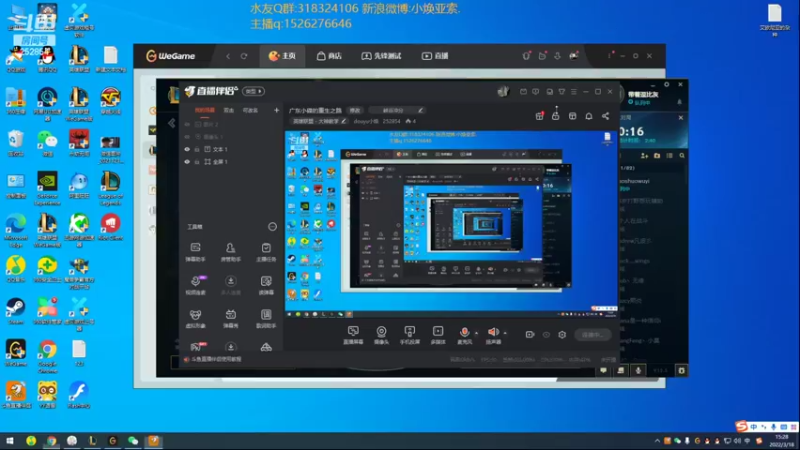Open the WeGame pioneer test tab
Screen dimensions: 800x450
(381, 56)
